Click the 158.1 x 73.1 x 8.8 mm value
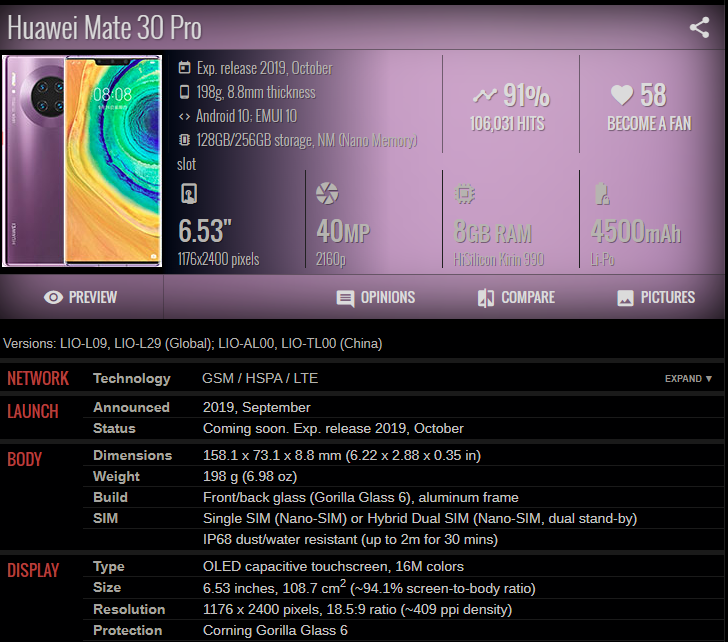The height and width of the screenshot is (642, 728). [342, 455]
